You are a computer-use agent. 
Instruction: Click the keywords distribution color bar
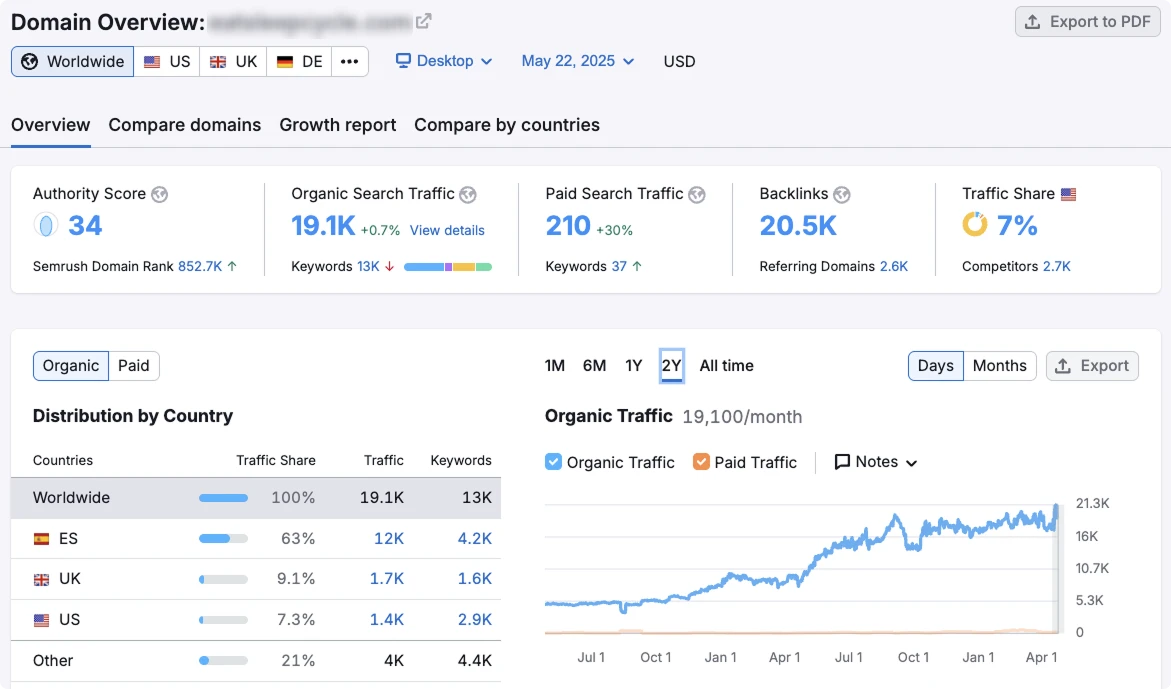coord(447,267)
